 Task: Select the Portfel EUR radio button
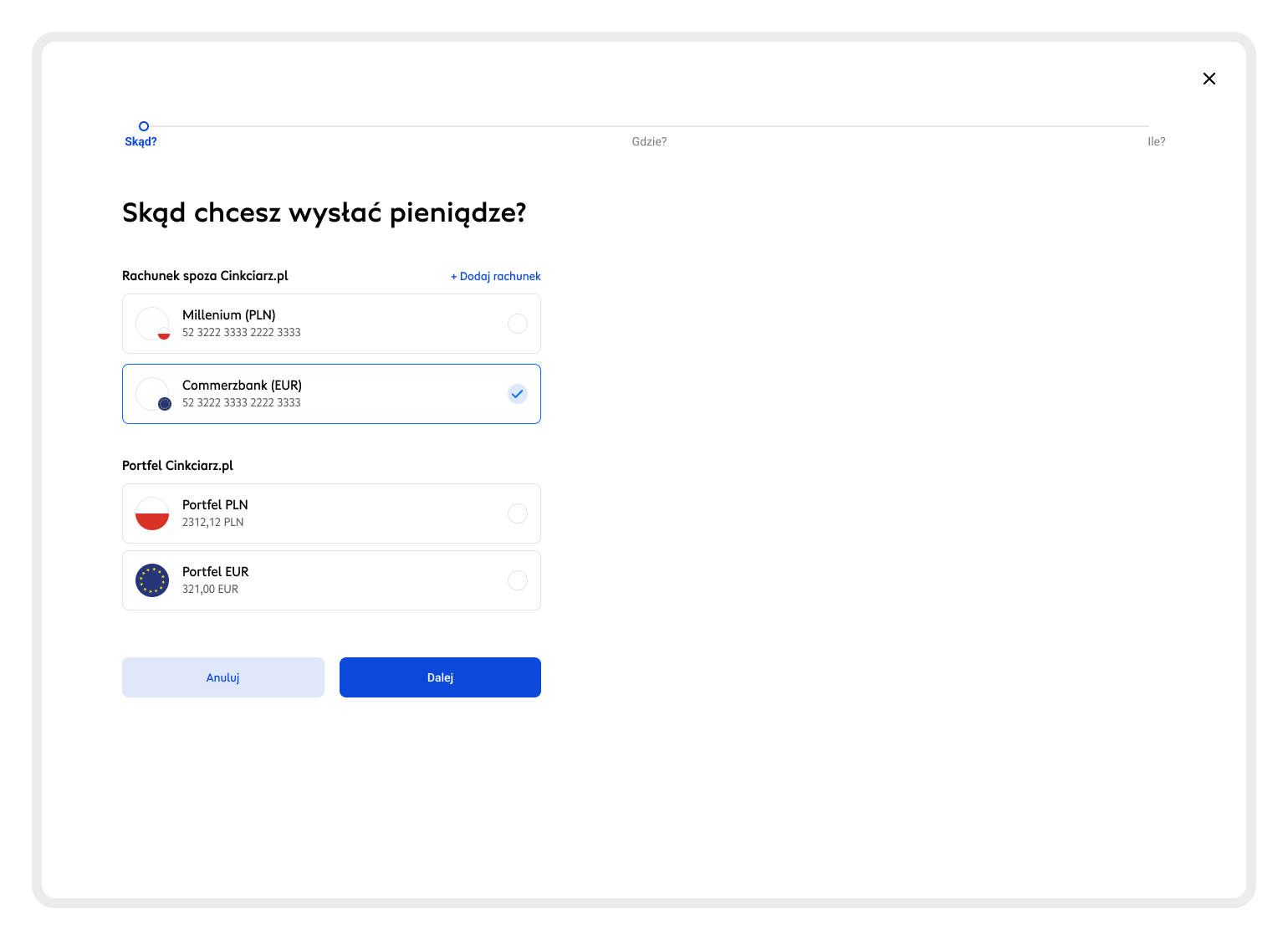pyautogui.click(x=518, y=580)
